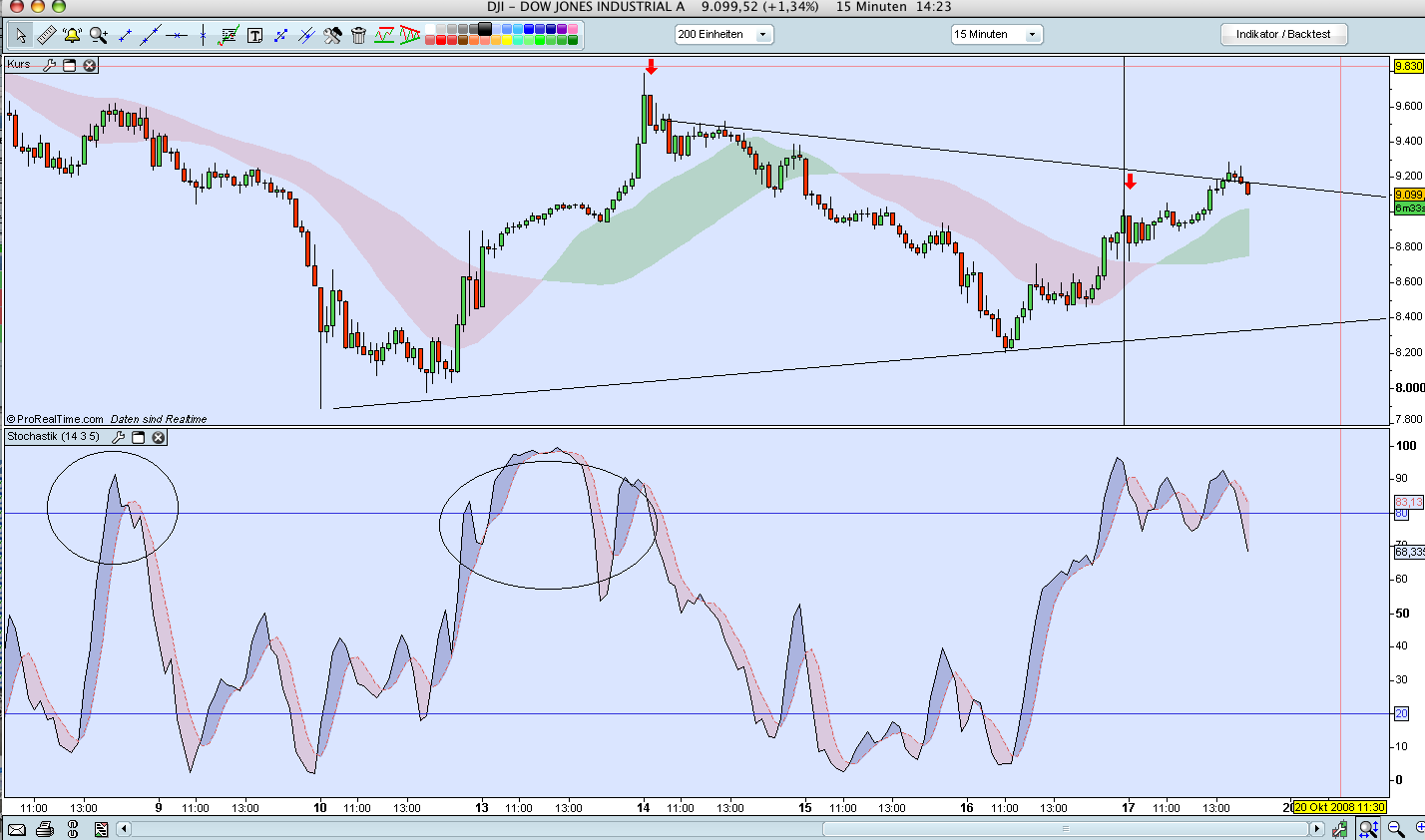
Task: Click the Stochastik (14 3 5) label
Action: click(54, 437)
